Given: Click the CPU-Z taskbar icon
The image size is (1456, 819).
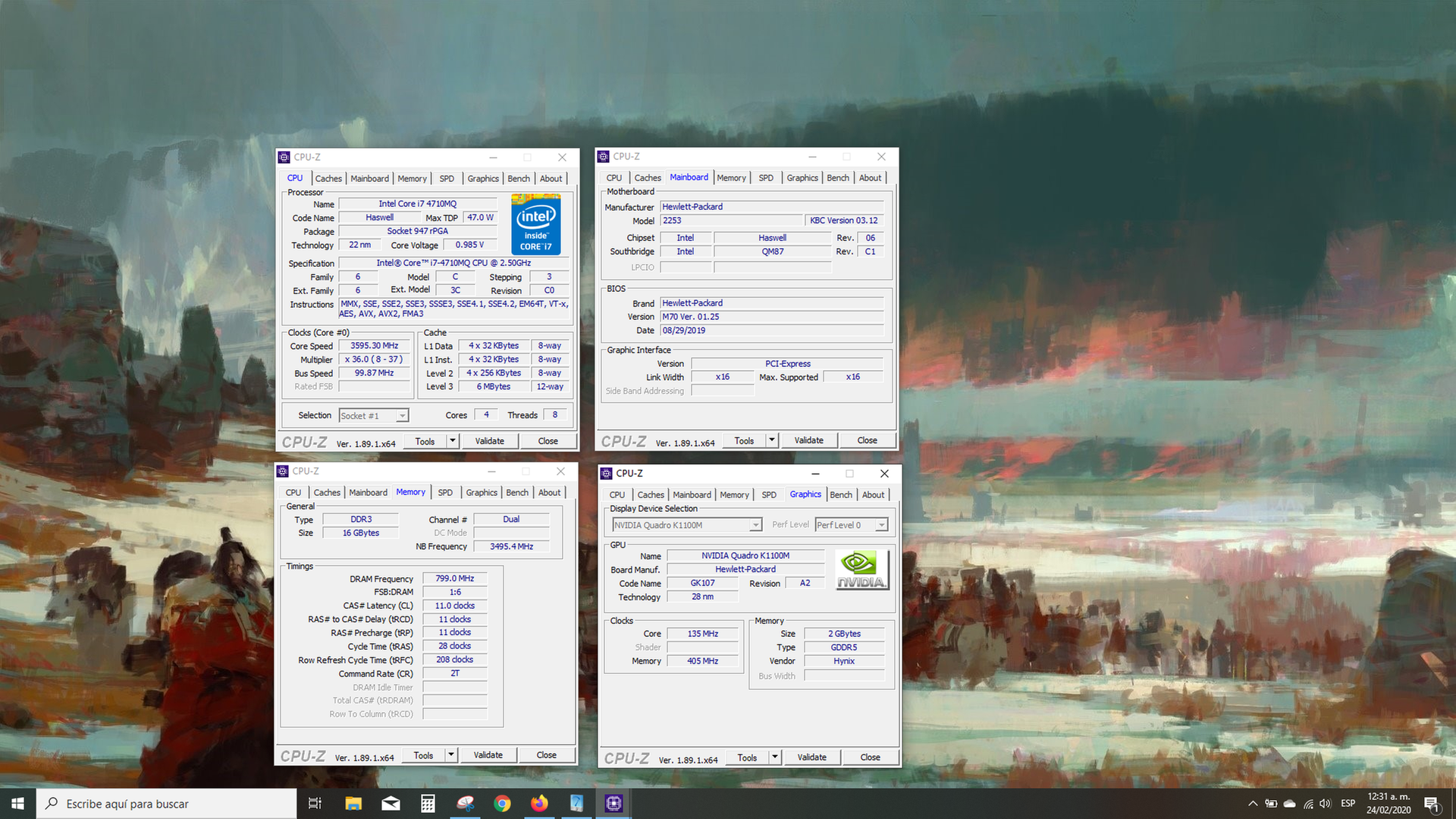Looking at the screenshot, I should tap(613, 803).
